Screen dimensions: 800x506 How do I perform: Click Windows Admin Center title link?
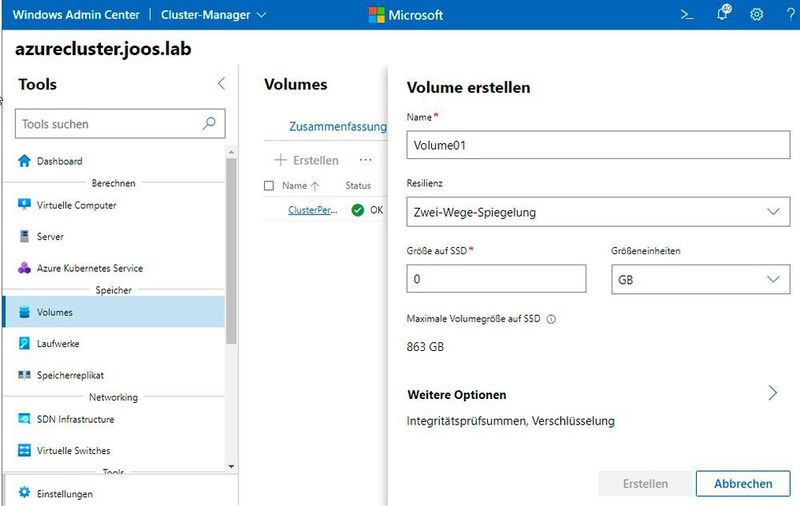click(x=76, y=15)
